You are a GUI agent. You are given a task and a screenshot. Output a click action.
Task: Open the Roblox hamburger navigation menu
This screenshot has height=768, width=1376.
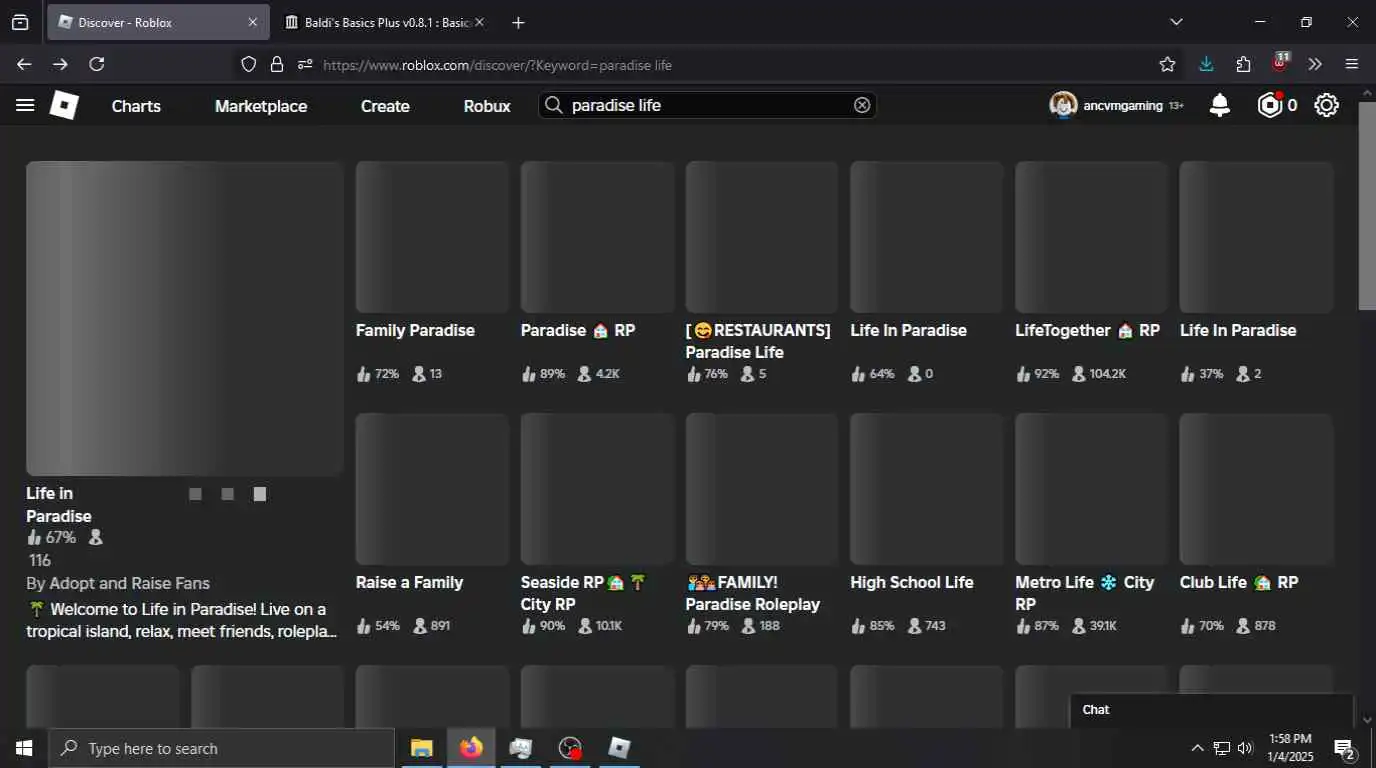(x=25, y=105)
